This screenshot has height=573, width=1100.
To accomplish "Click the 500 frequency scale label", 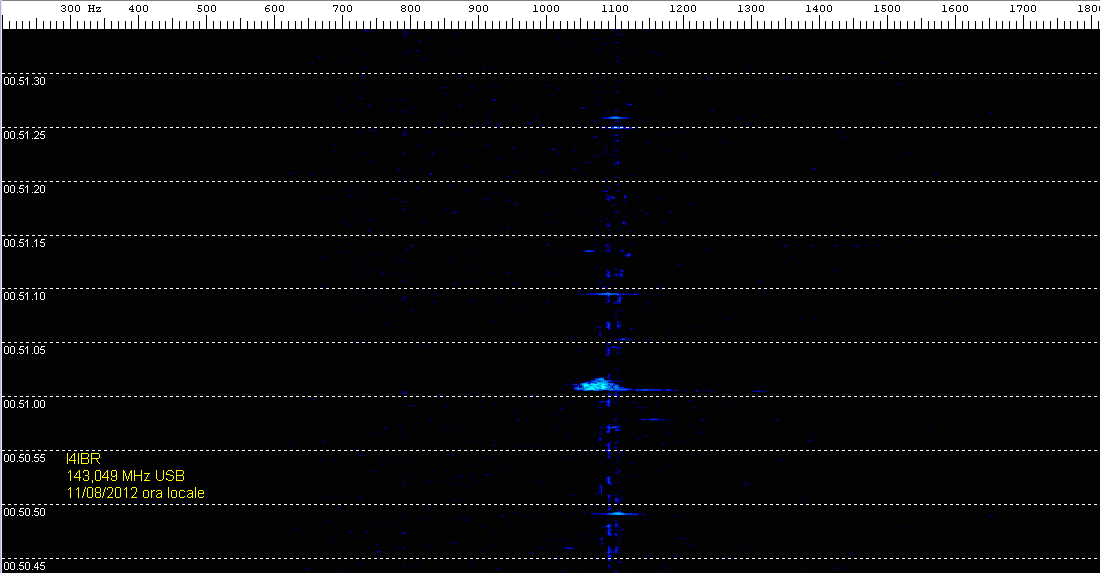I will click(x=206, y=8).
